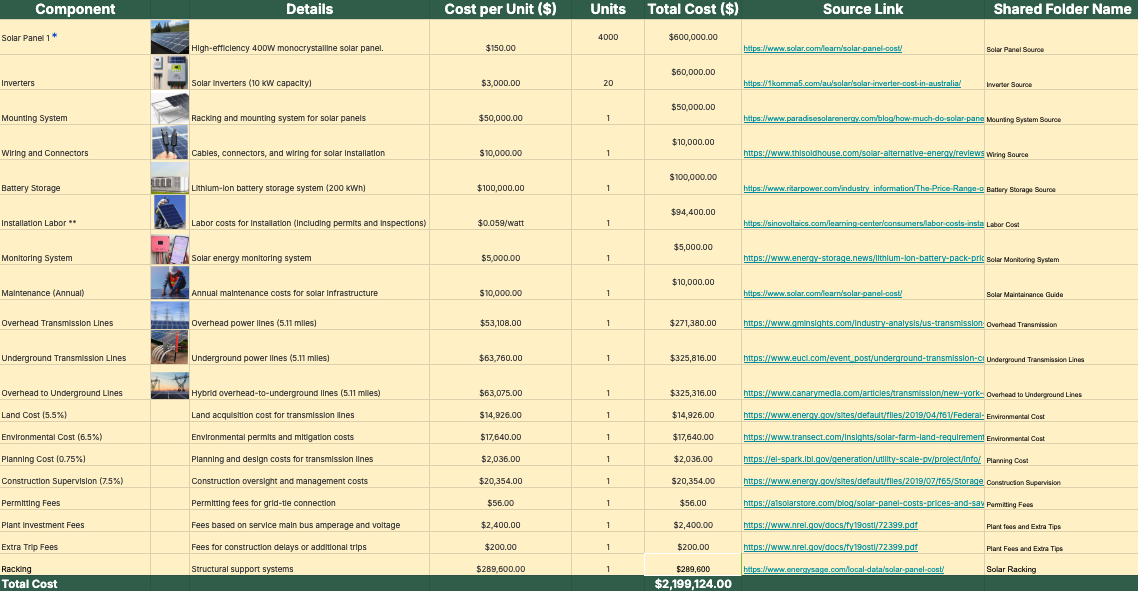Select the Solar Racking folder name cell
Screen dimensions: 1138x591
point(1061,566)
